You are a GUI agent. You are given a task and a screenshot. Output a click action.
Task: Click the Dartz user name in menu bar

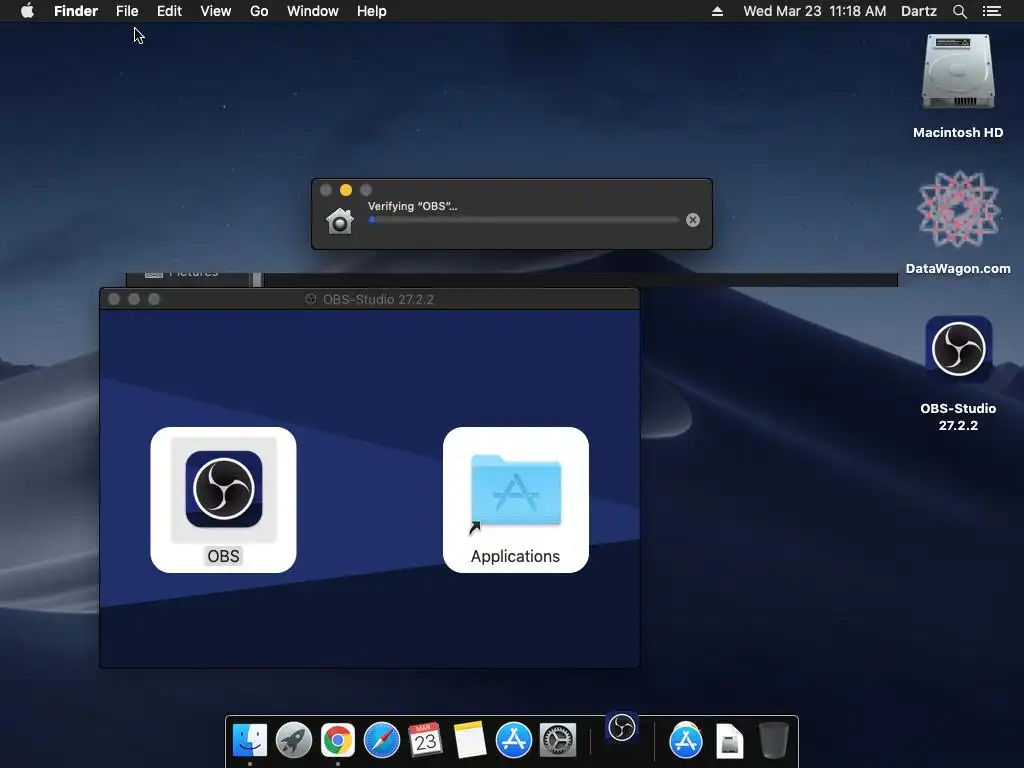[x=919, y=11]
